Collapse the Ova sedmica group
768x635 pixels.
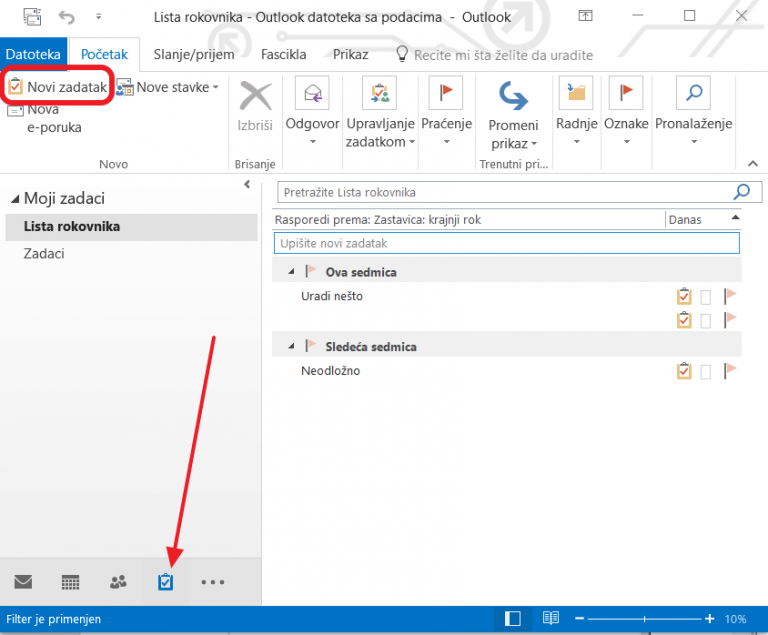(x=291, y=271)
